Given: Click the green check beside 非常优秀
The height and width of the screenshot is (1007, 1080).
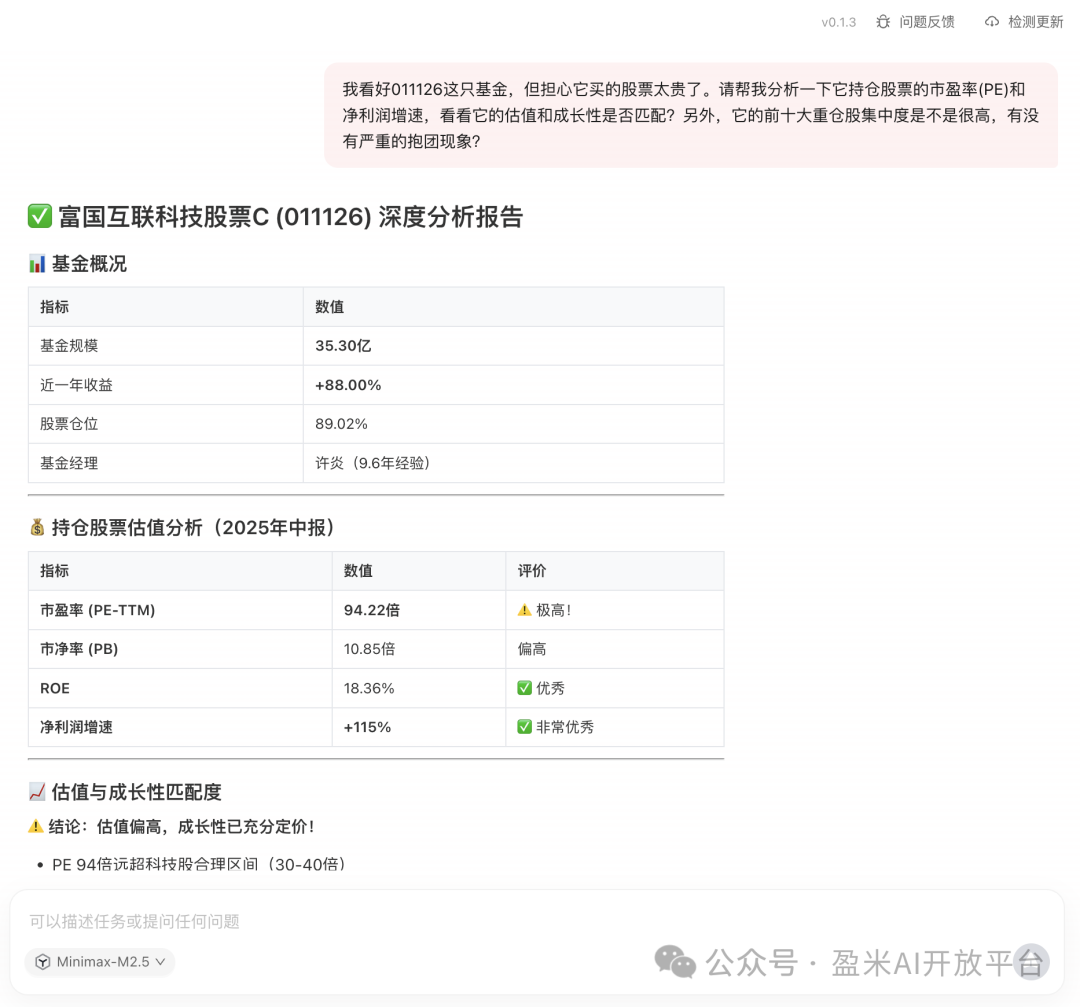Looking at the screenshot, I should tap(524, 727).
